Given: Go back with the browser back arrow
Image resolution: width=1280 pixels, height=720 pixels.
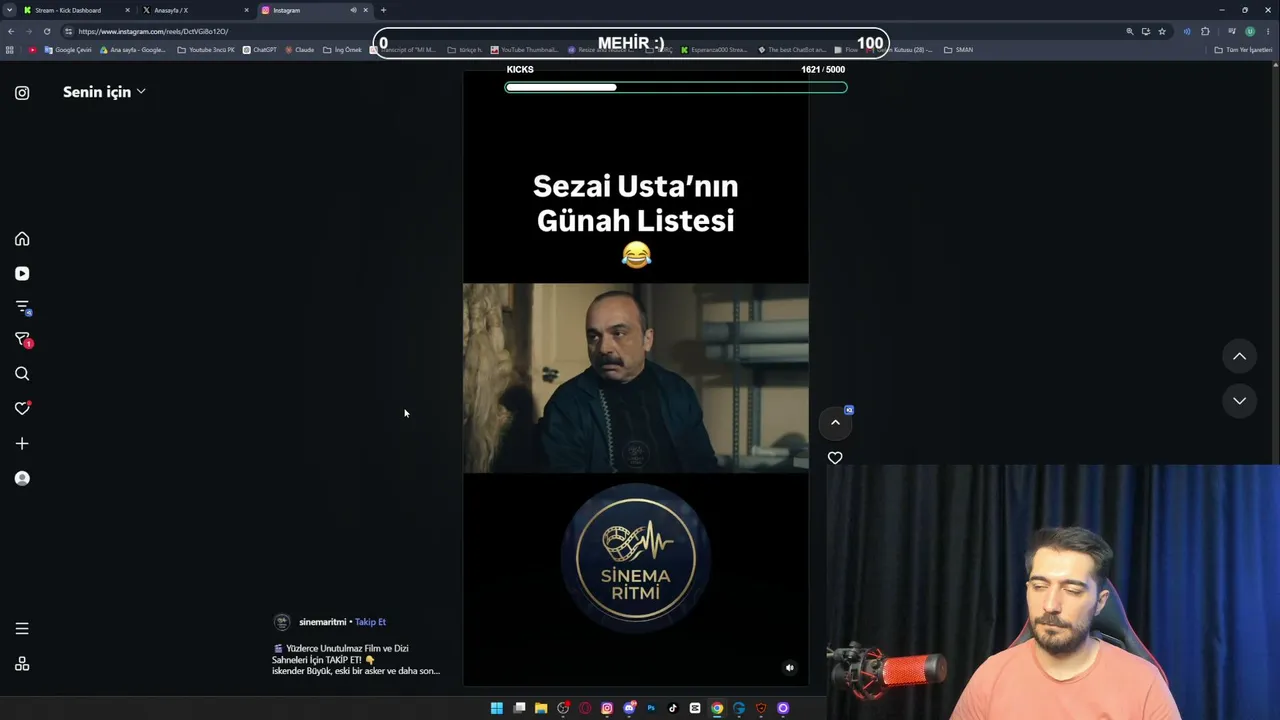Looking at the screenshot, I should point(11,31).
